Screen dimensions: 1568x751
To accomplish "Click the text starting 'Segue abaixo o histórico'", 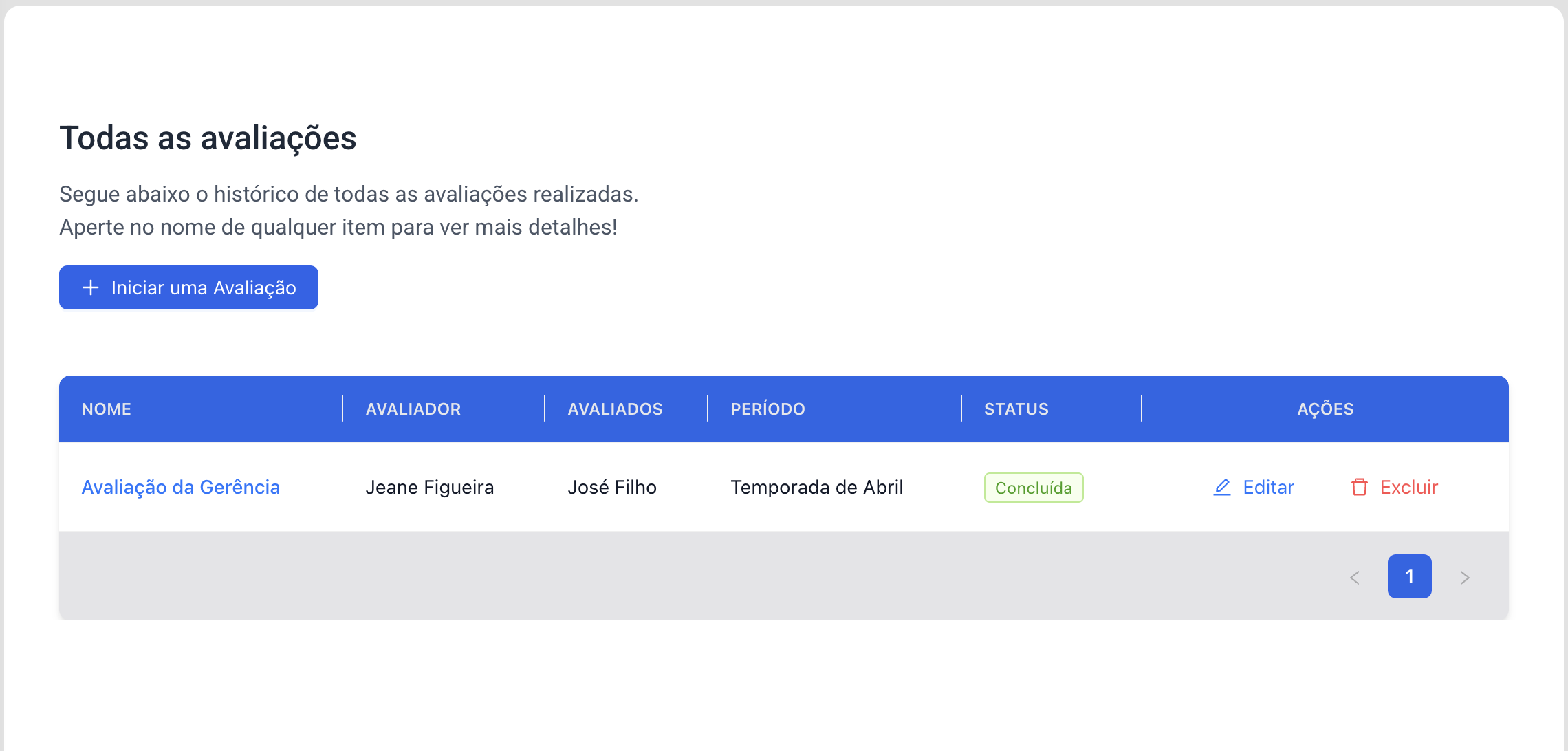I will click(x=349, y=194).
